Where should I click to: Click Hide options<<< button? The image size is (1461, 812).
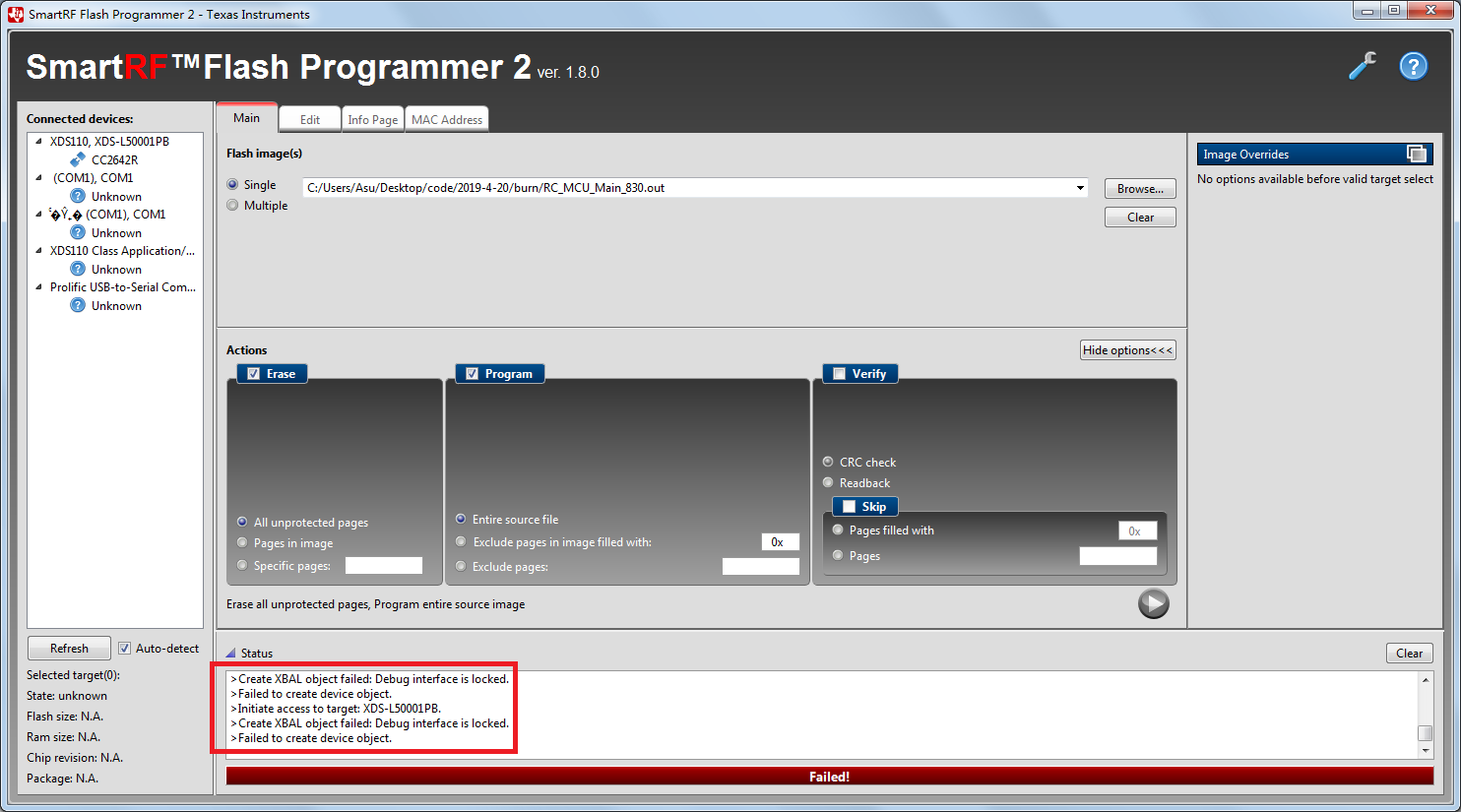[1128, 350]
